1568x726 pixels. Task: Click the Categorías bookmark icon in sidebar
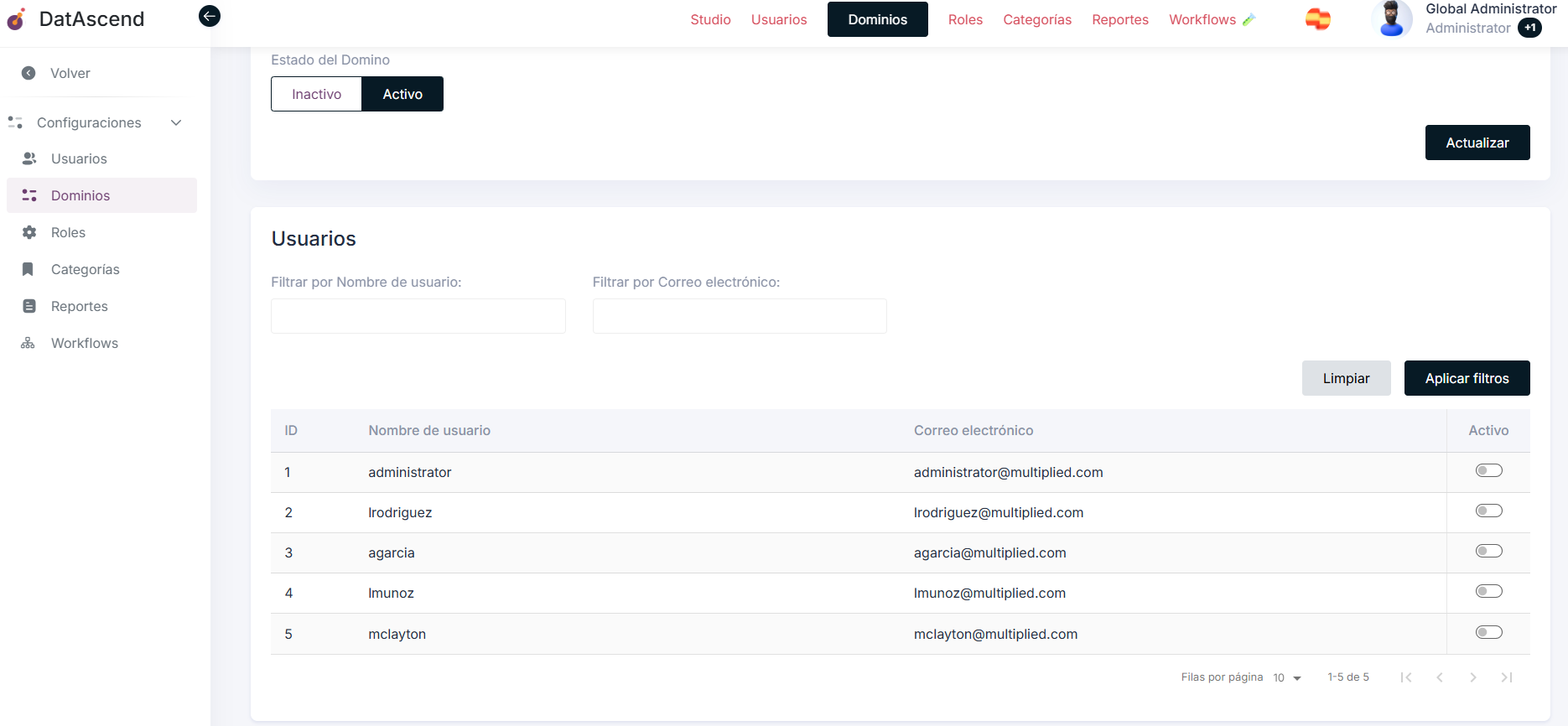(x=29, y=269)
